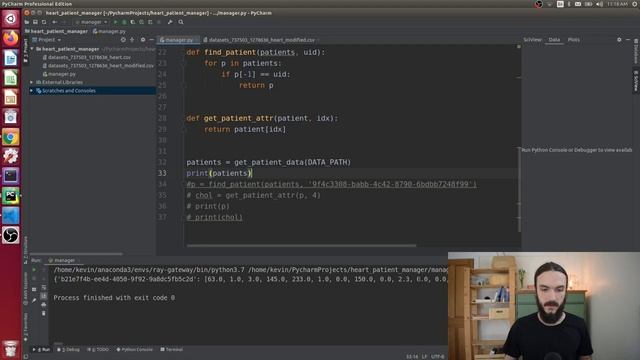Save all using the floppy disk toolbar icon
Viewport: 640px width, 360px height.
36,22
